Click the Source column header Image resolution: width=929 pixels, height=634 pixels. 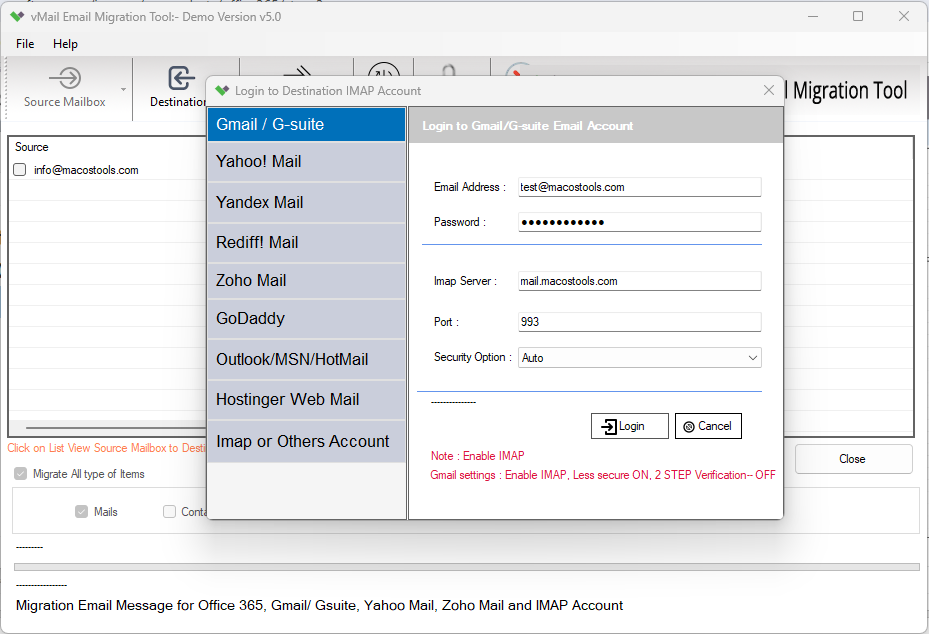point(32,147)
